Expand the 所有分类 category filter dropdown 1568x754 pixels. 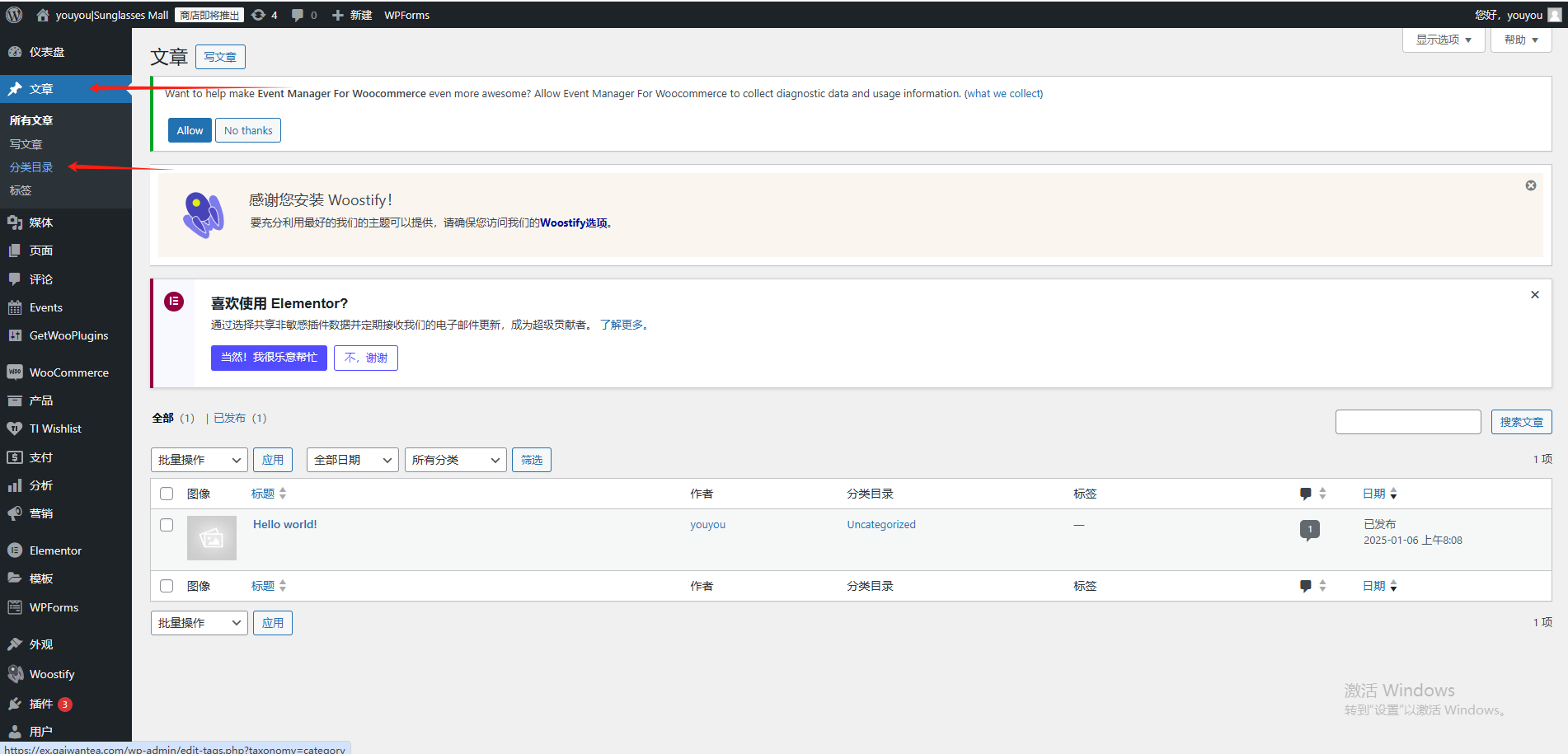[x=455, y=460]
